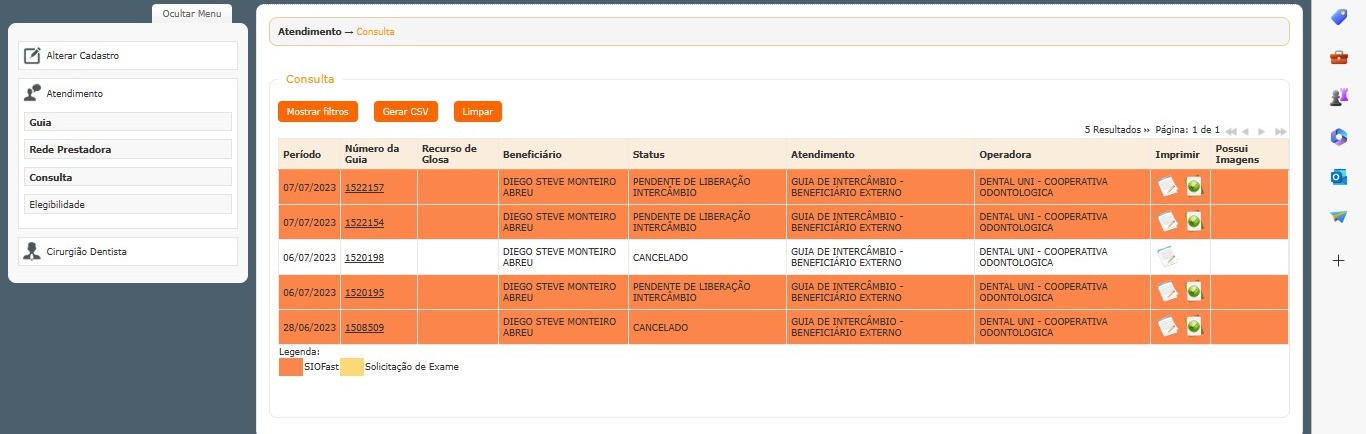Print document for guia 1522154
Viewport: 1366px width, 434px height.
[x=1167, y=222]
